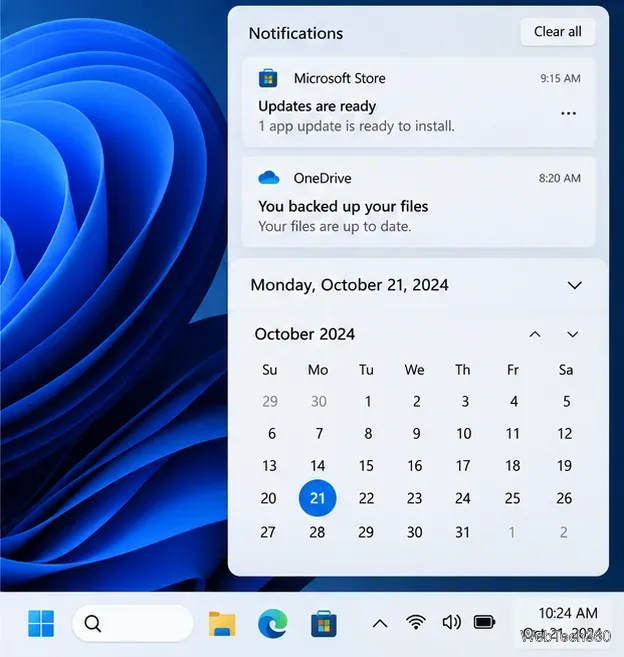Select October 15 in the calendar

click(x=366, y=466)
